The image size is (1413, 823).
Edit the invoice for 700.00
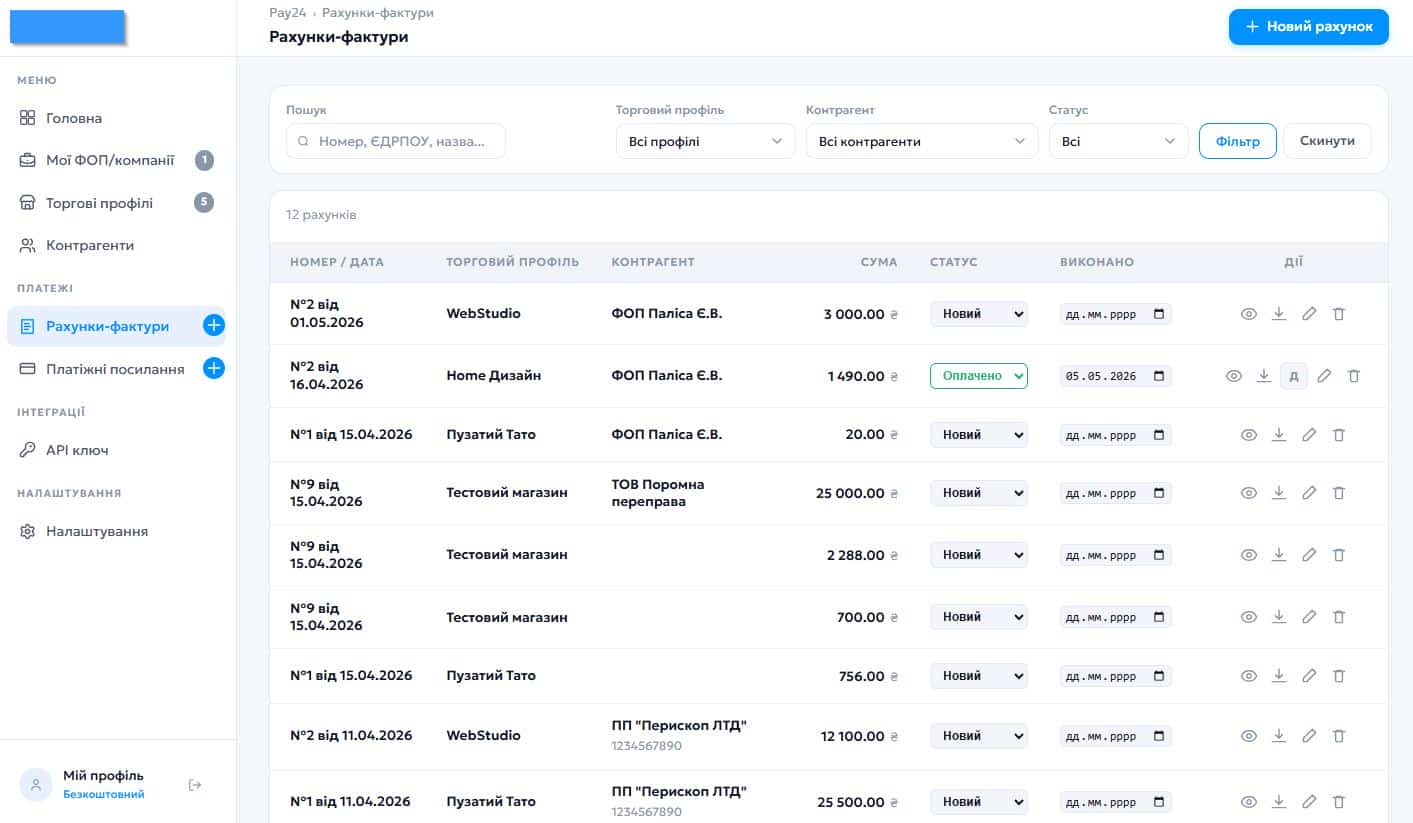pyautogui.click(x=1309, y=617)
